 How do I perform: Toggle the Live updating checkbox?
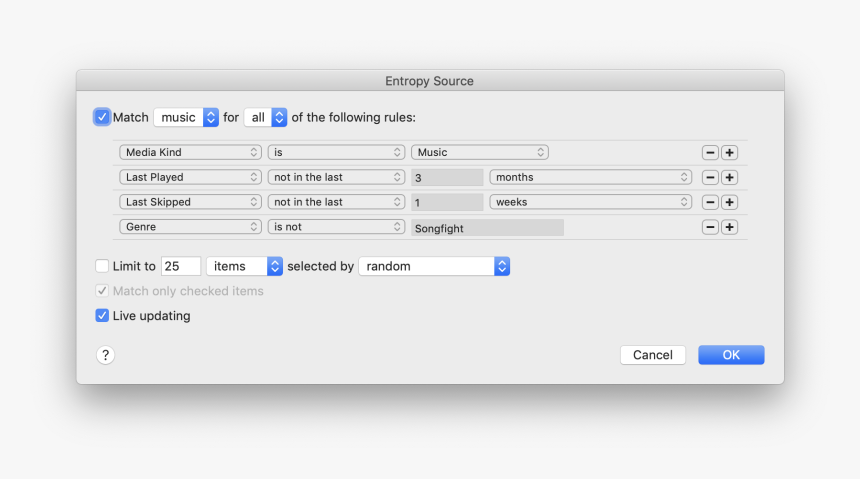[102, 315]
